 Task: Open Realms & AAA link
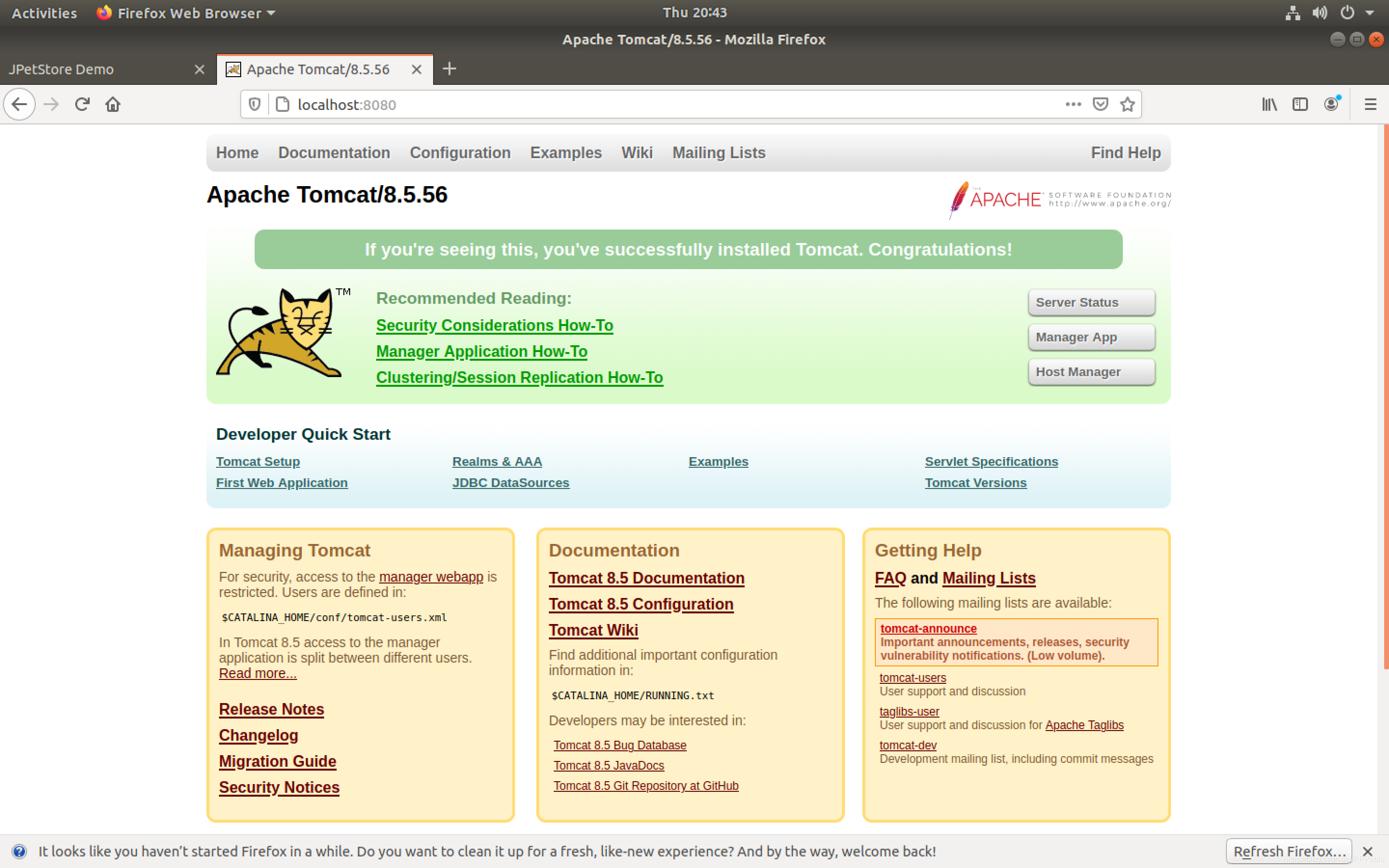pyautogui.click(x=497, y=461)
